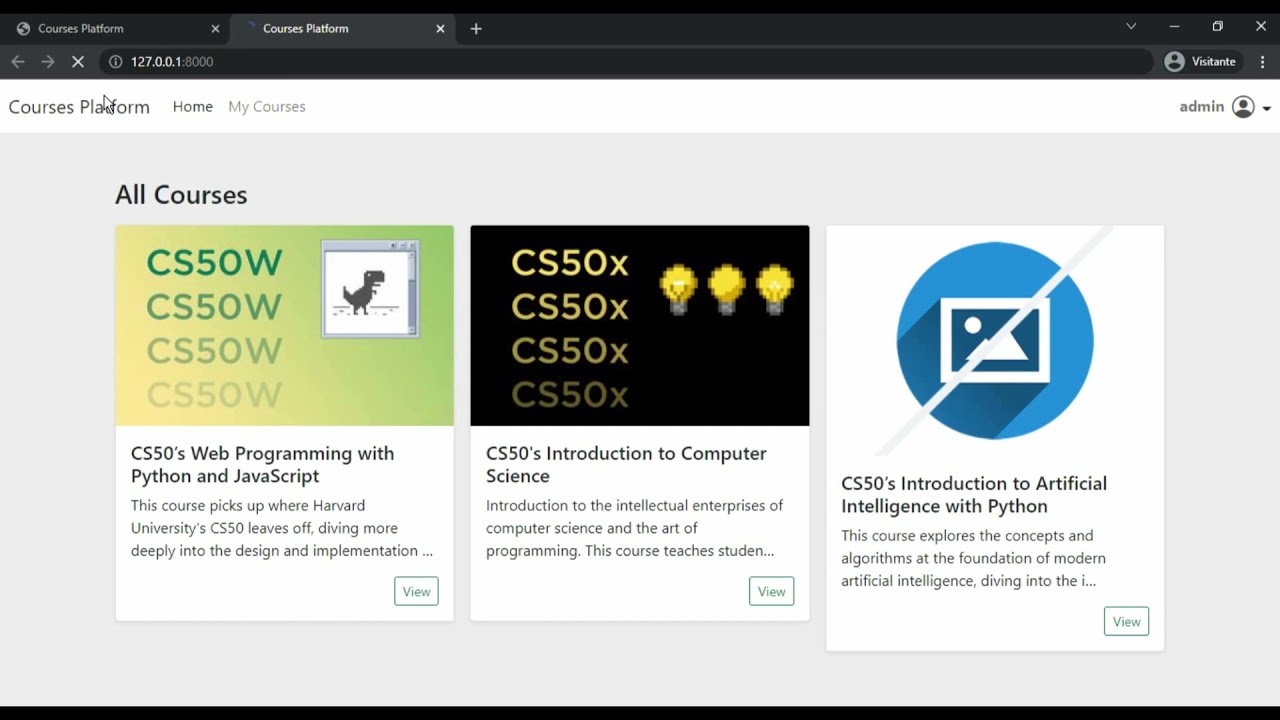The image size is (1280, 720).
Task: Click the admin username text
Action: 1202,107
